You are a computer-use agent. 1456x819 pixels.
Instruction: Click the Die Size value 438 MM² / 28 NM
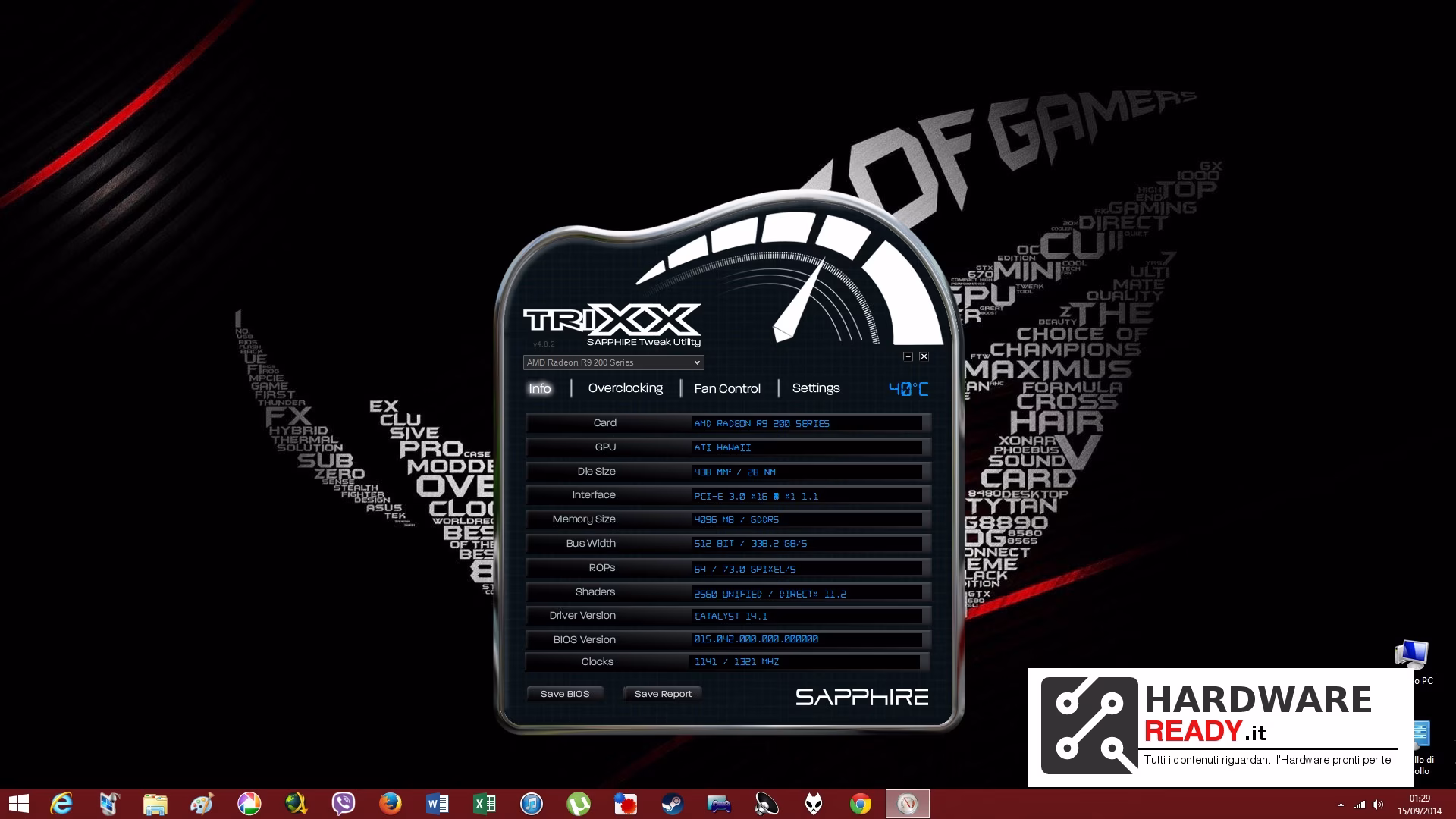[735, 472]
